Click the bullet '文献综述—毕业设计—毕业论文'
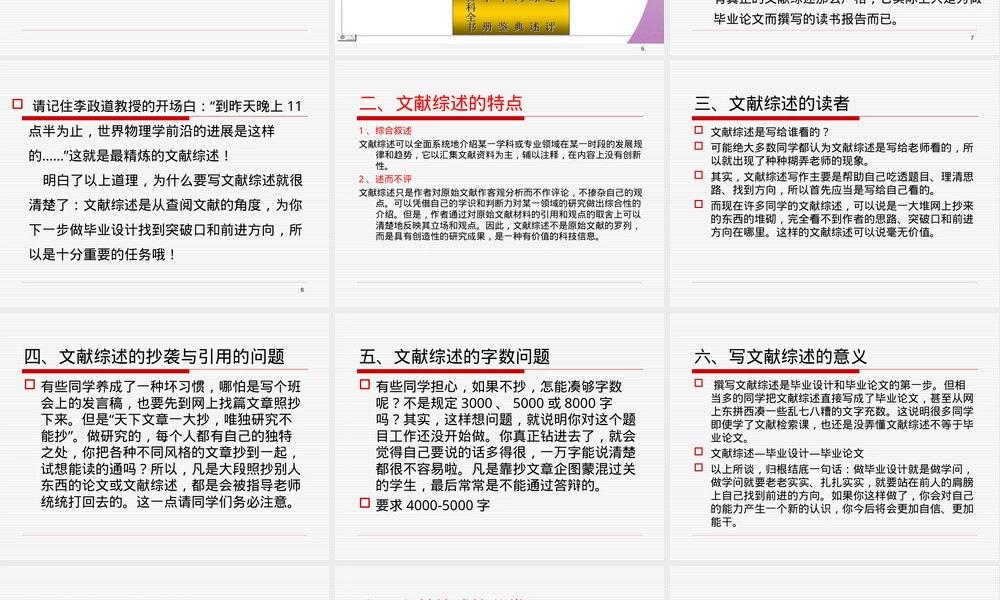 787,453
